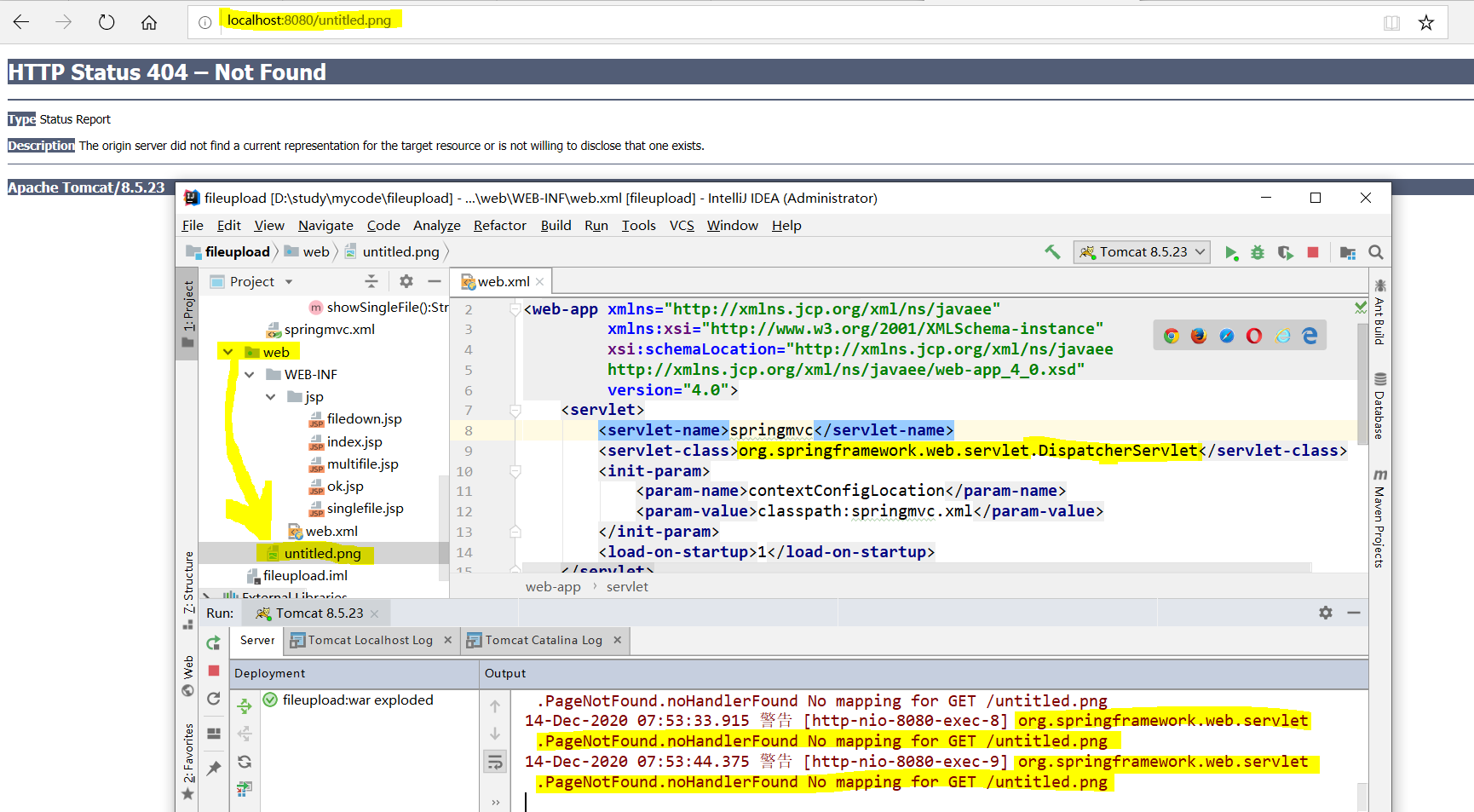Collapse all in Project panel
Screen dimensions: 1474x812
(371, 281)
